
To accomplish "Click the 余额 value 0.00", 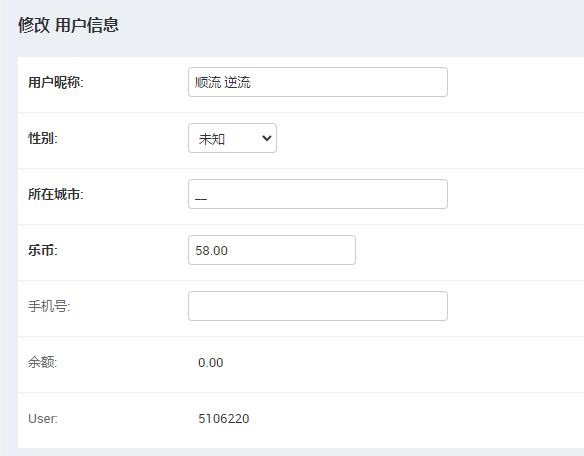I will point(210,362).
